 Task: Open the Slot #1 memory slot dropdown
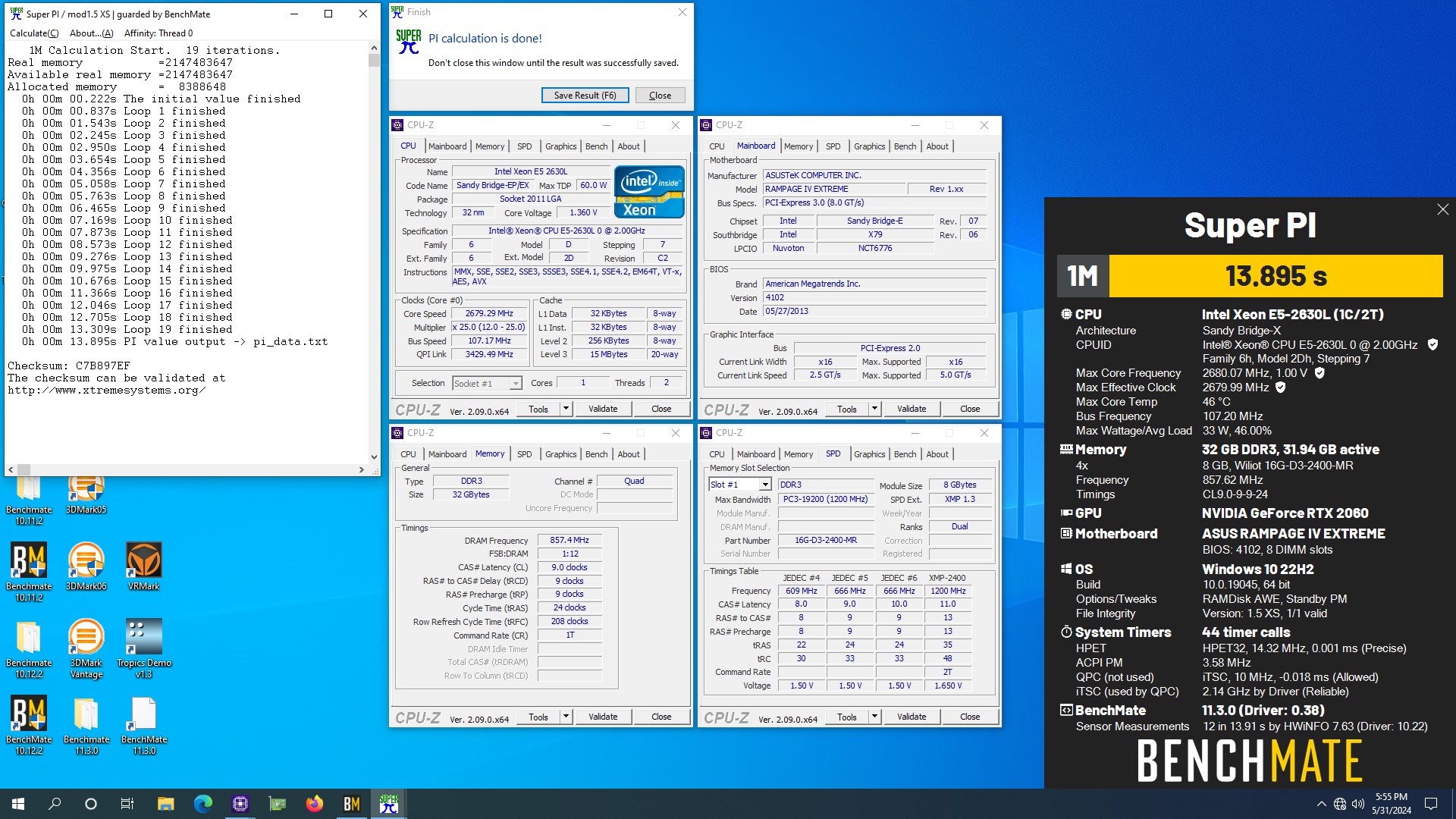click(x=740, y=485)
